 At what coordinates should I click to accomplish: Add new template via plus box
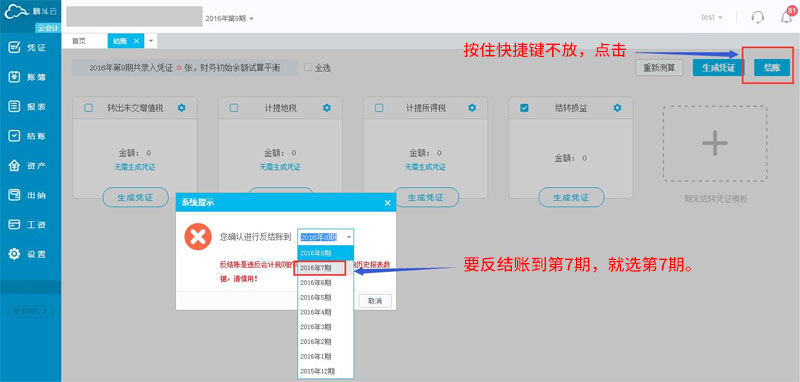(x=715, y=143)
